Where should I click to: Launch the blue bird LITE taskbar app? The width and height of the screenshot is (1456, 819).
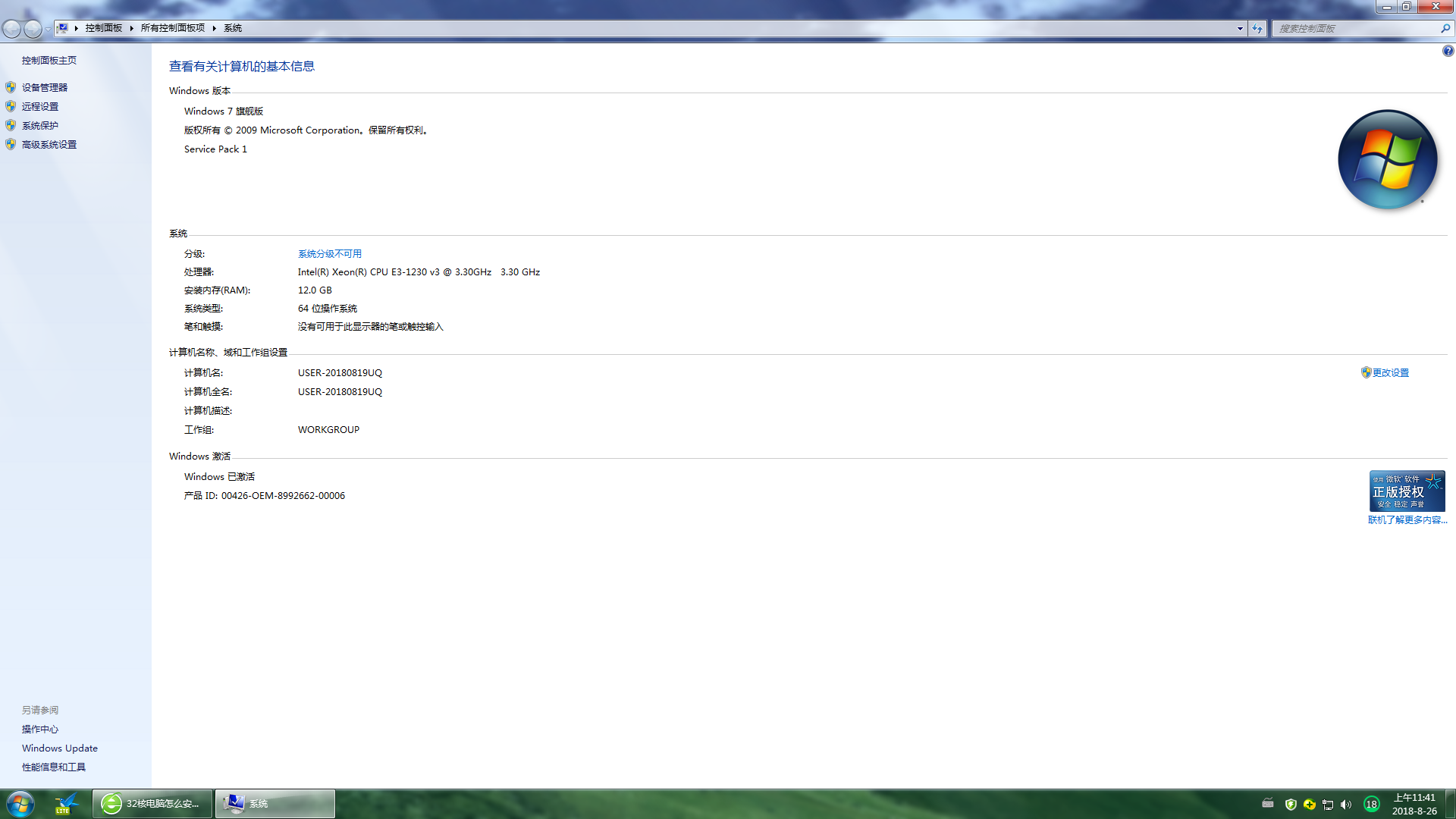pos(66,804)
